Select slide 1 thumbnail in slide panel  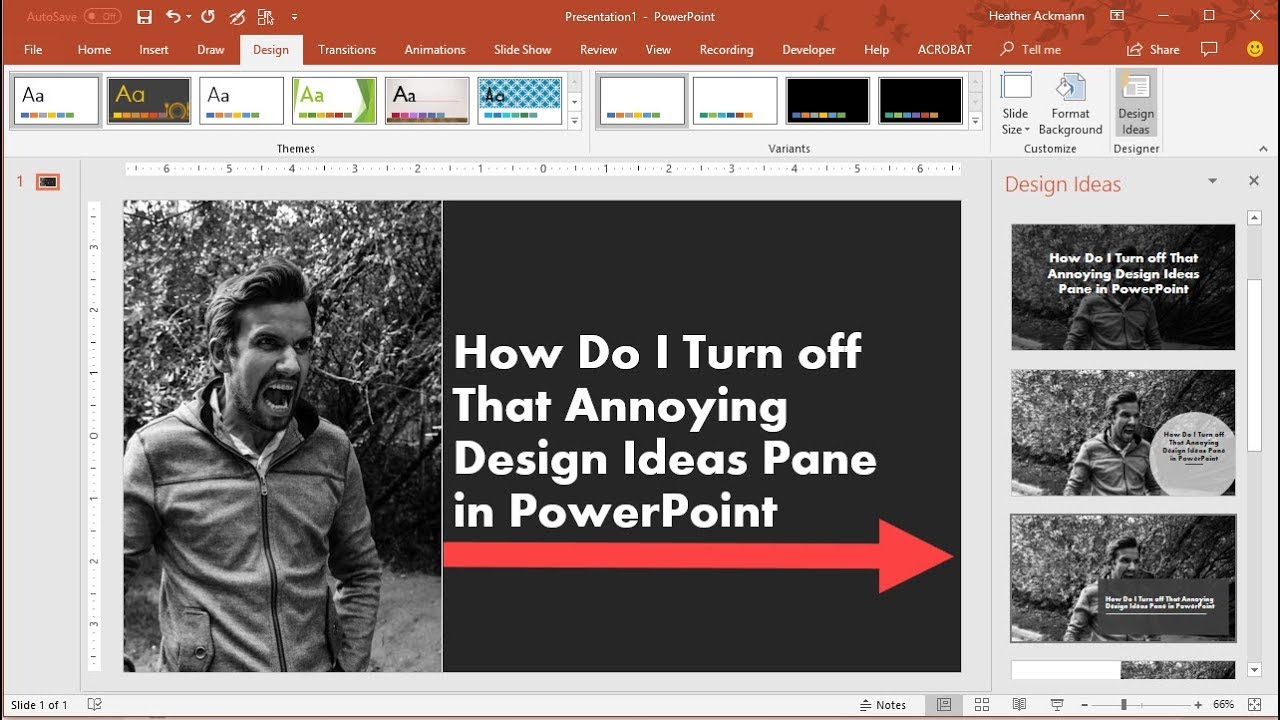[x=48, y=182]
